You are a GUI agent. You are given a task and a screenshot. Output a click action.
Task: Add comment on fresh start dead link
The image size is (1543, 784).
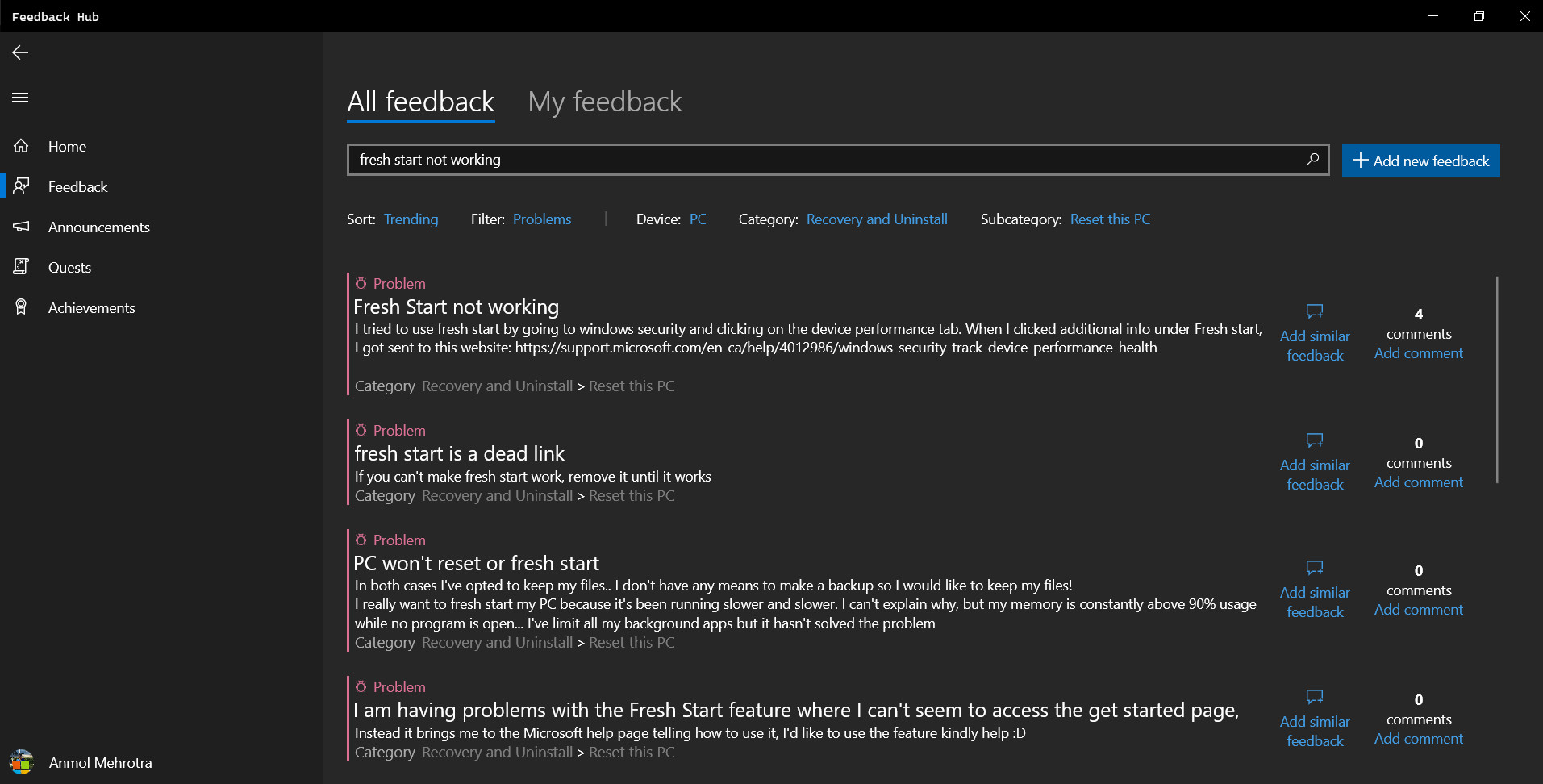(1418, 482)
